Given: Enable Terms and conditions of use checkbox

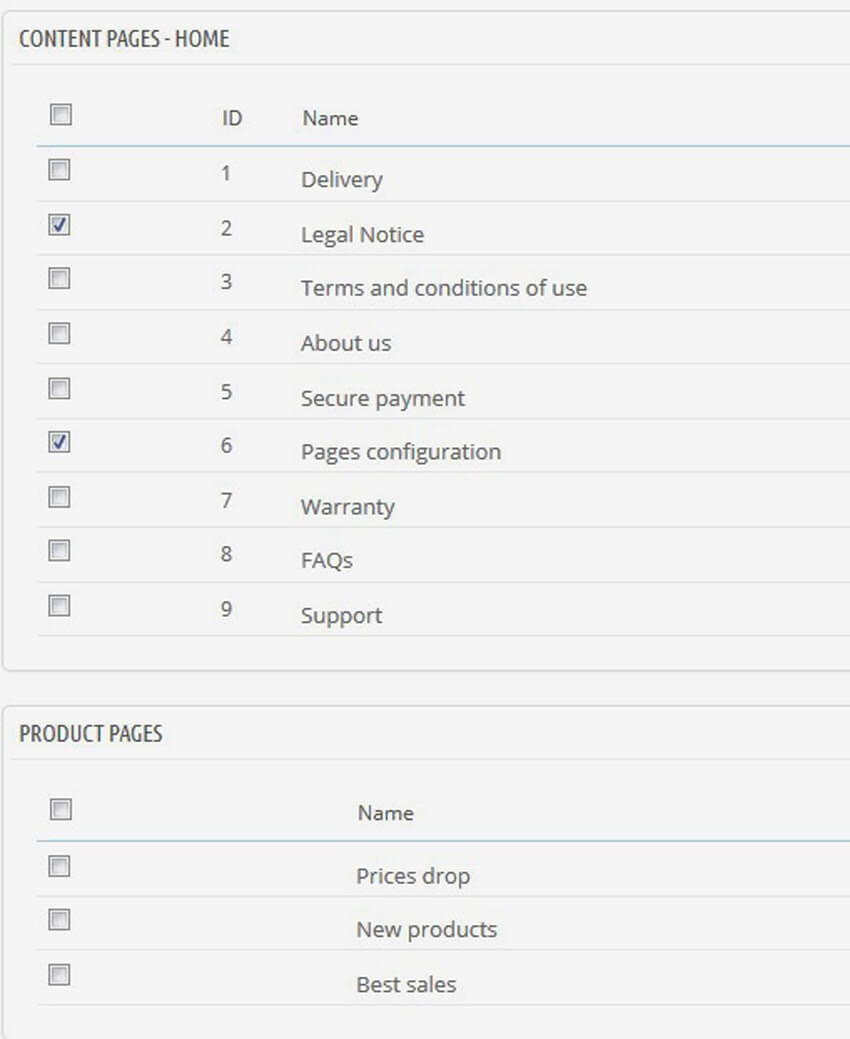Looking at the screenshot, I should 60,279.
